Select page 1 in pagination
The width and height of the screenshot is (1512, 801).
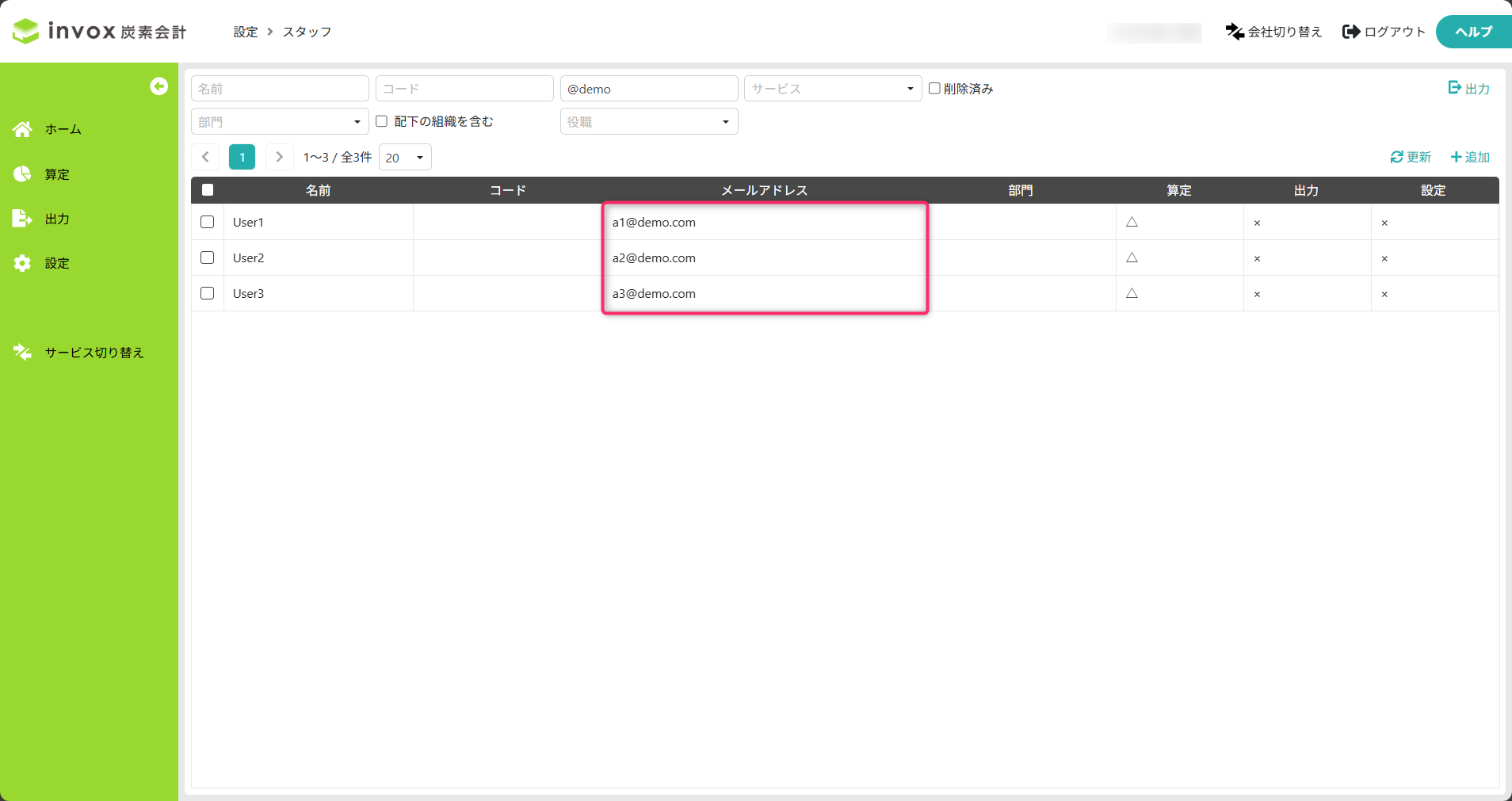coord(242,157)
